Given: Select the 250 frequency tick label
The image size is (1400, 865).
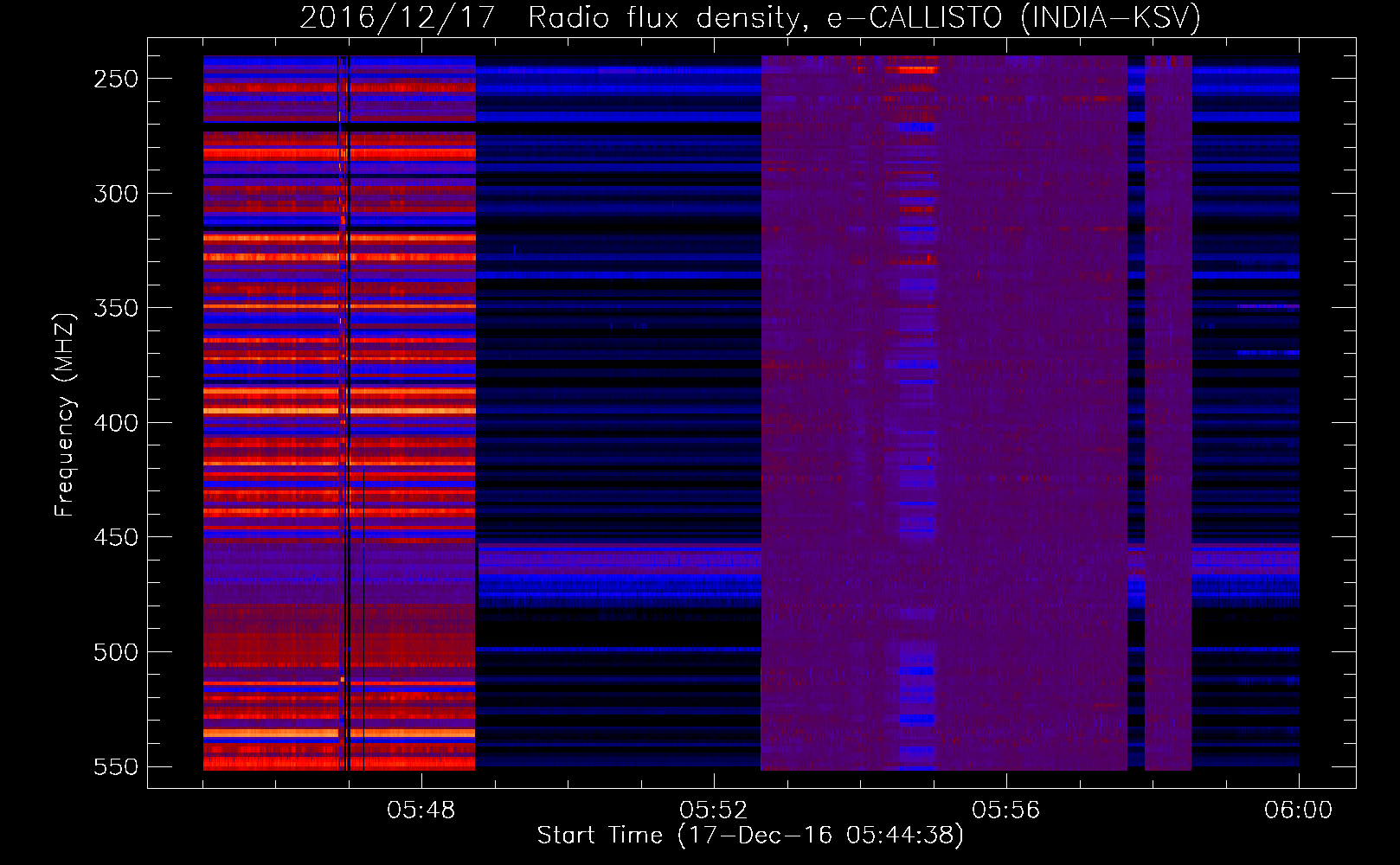Looking at the screenshot, I should point(116,79).
